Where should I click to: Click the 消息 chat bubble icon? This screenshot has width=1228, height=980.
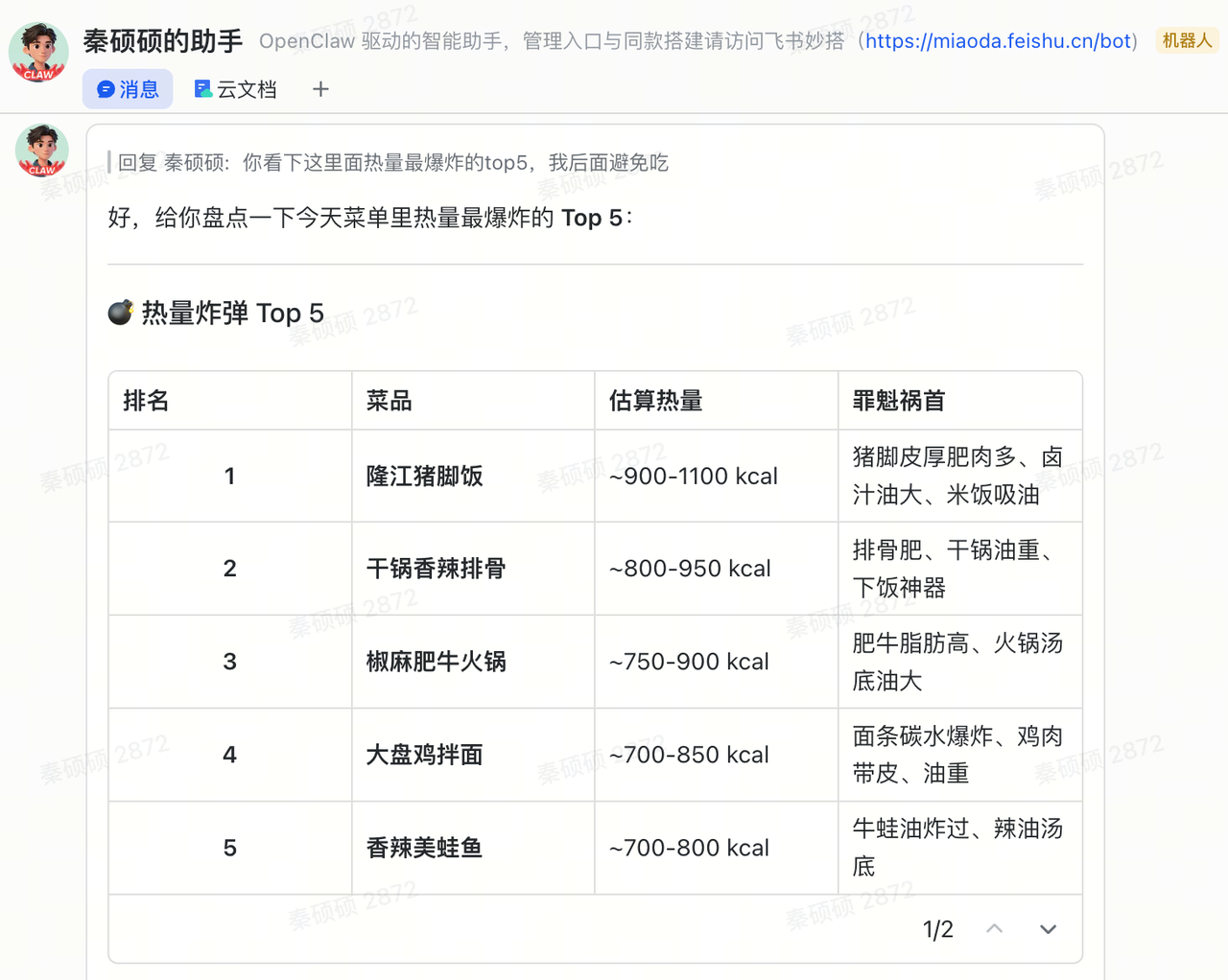coord(106,89)
